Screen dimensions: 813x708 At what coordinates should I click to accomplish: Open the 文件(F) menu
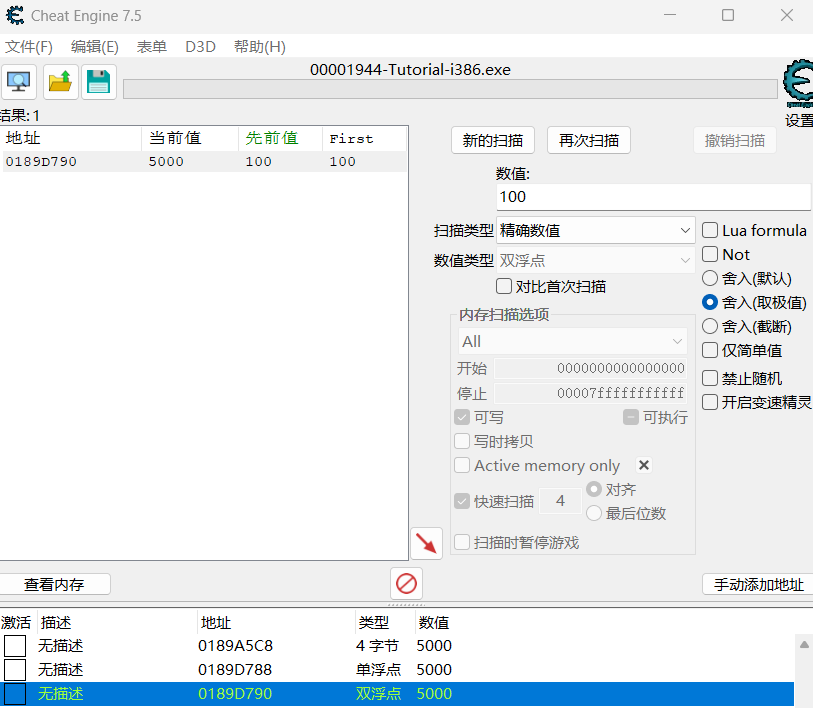pos(29,47)
